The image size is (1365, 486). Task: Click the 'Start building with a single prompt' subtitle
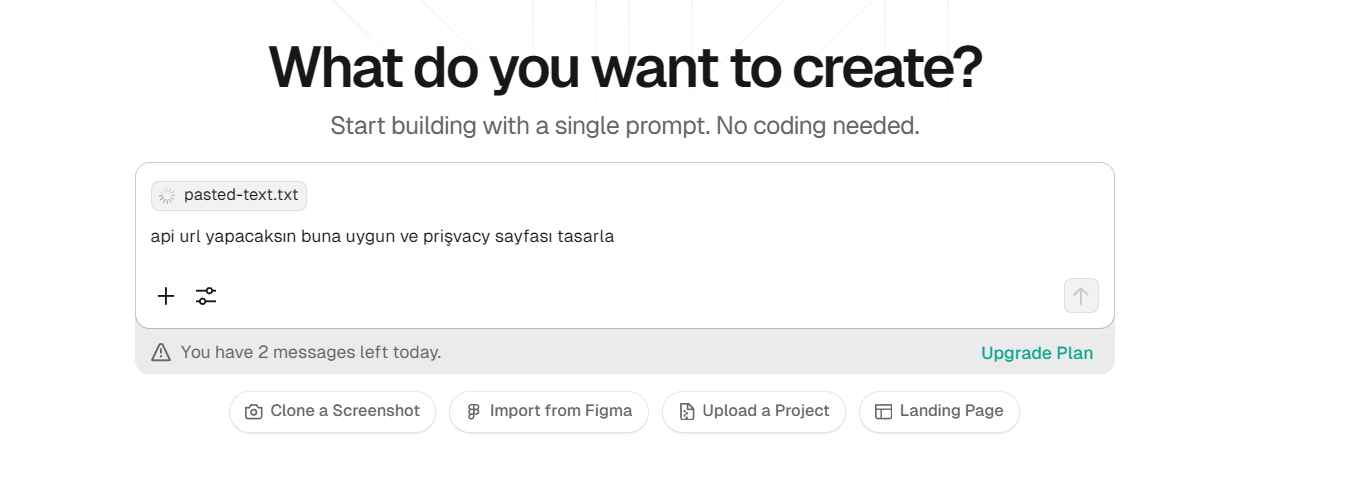coord(625,126)
